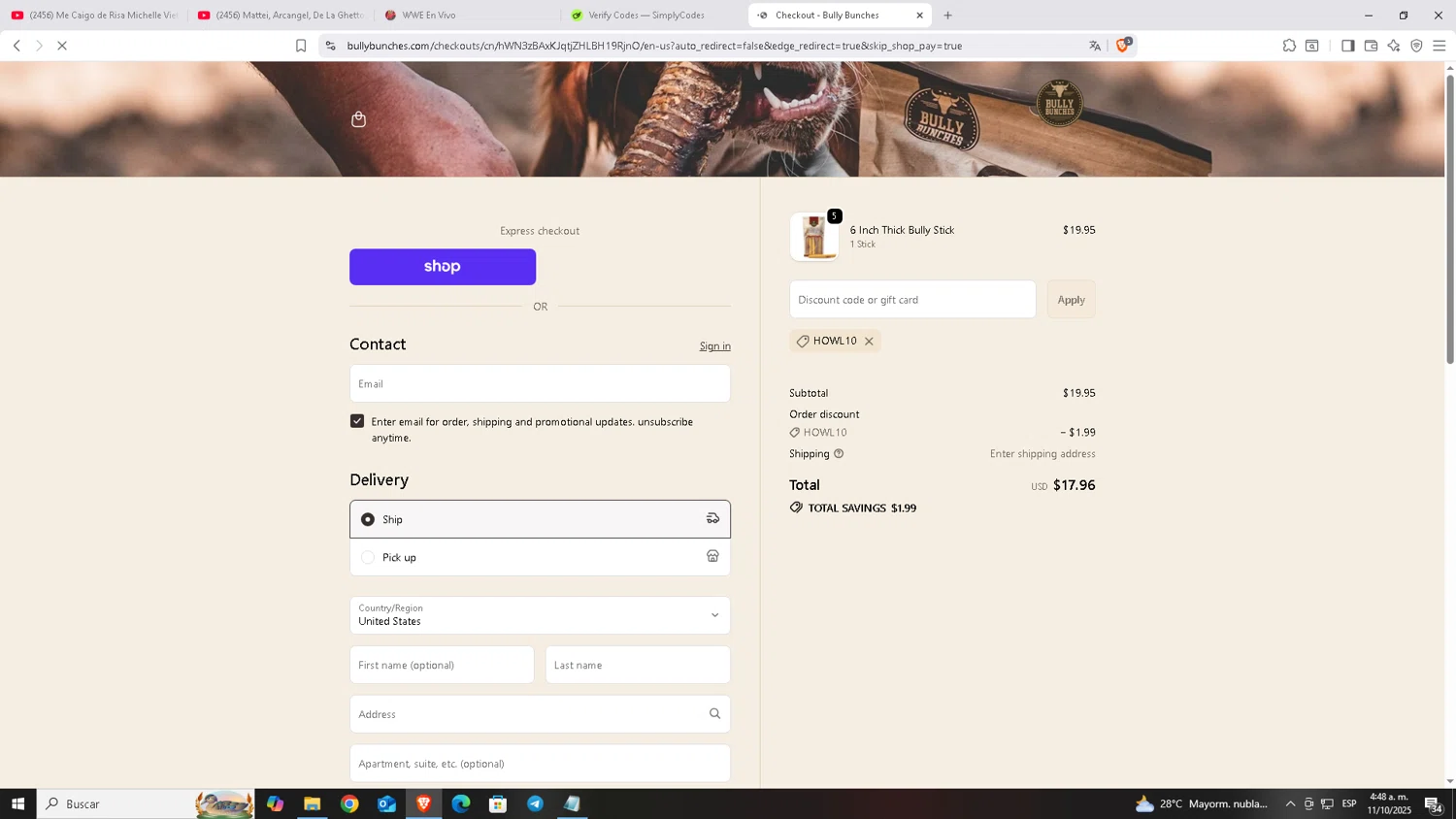This screenshot has height=819, width=1456.
Task: Click the Email input field
Action: pyautogui.click(x=540, y=384)
